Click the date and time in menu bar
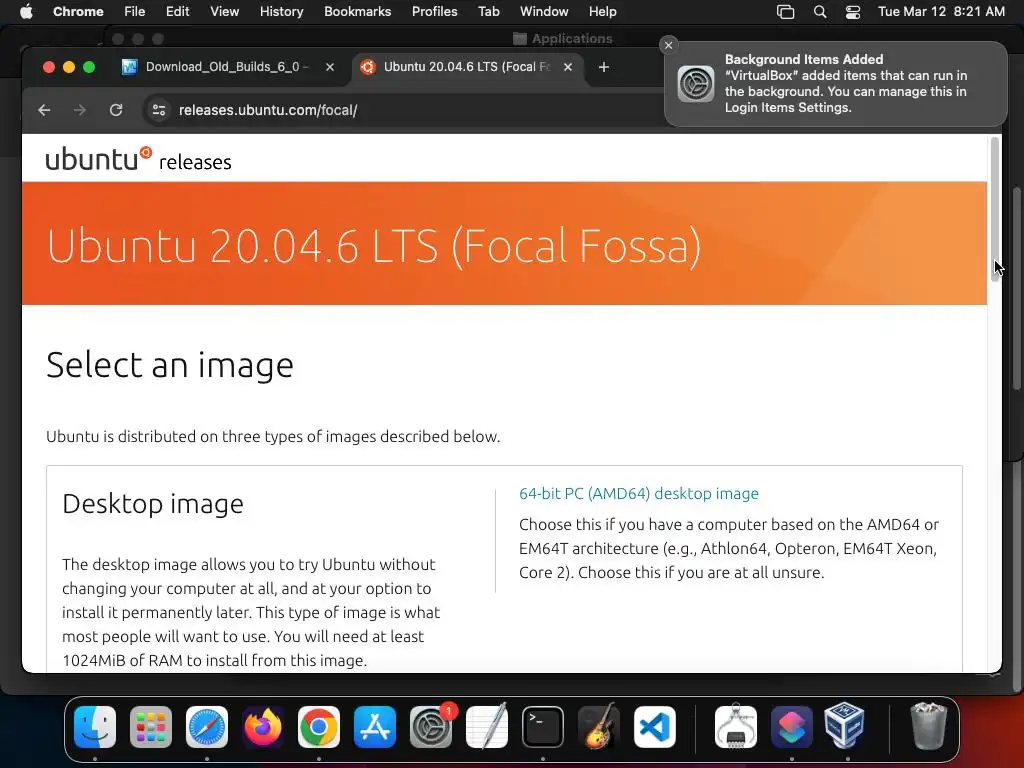The image size is (1024, 768). tap(941, 12)
